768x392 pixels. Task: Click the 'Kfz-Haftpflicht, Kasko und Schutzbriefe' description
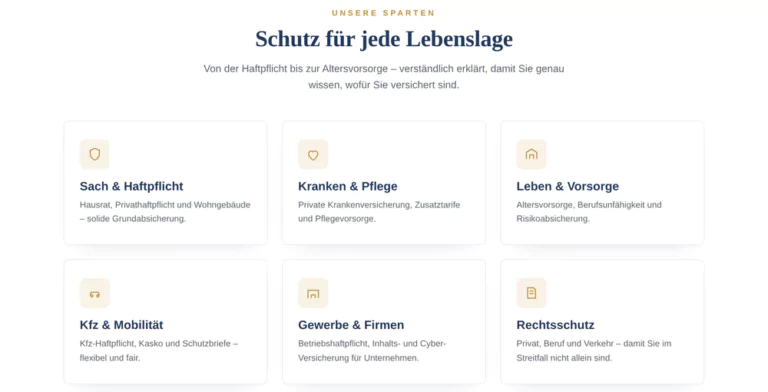pos(159,350)
